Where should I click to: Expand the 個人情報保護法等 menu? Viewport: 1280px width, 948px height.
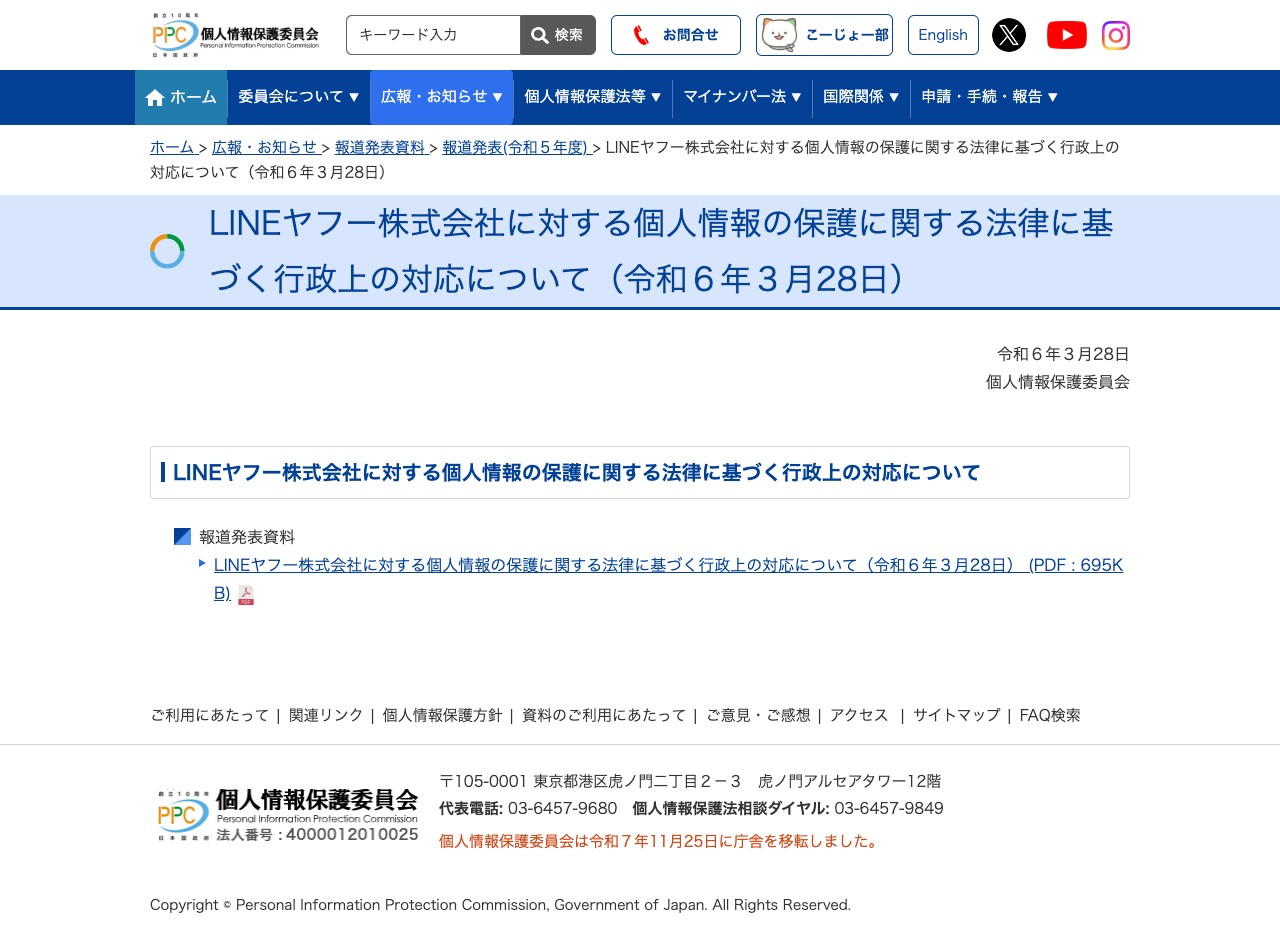(593, 97)
